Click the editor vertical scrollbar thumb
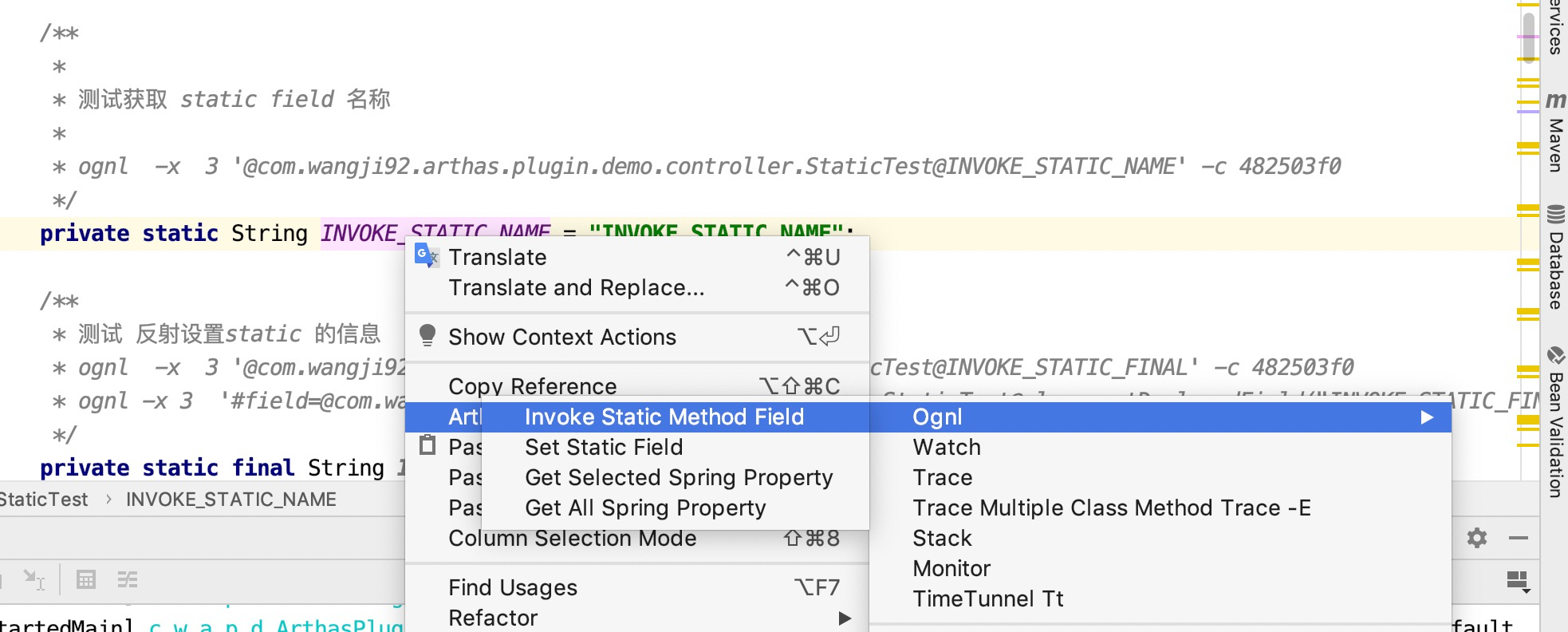 (x=1528, y=37)
